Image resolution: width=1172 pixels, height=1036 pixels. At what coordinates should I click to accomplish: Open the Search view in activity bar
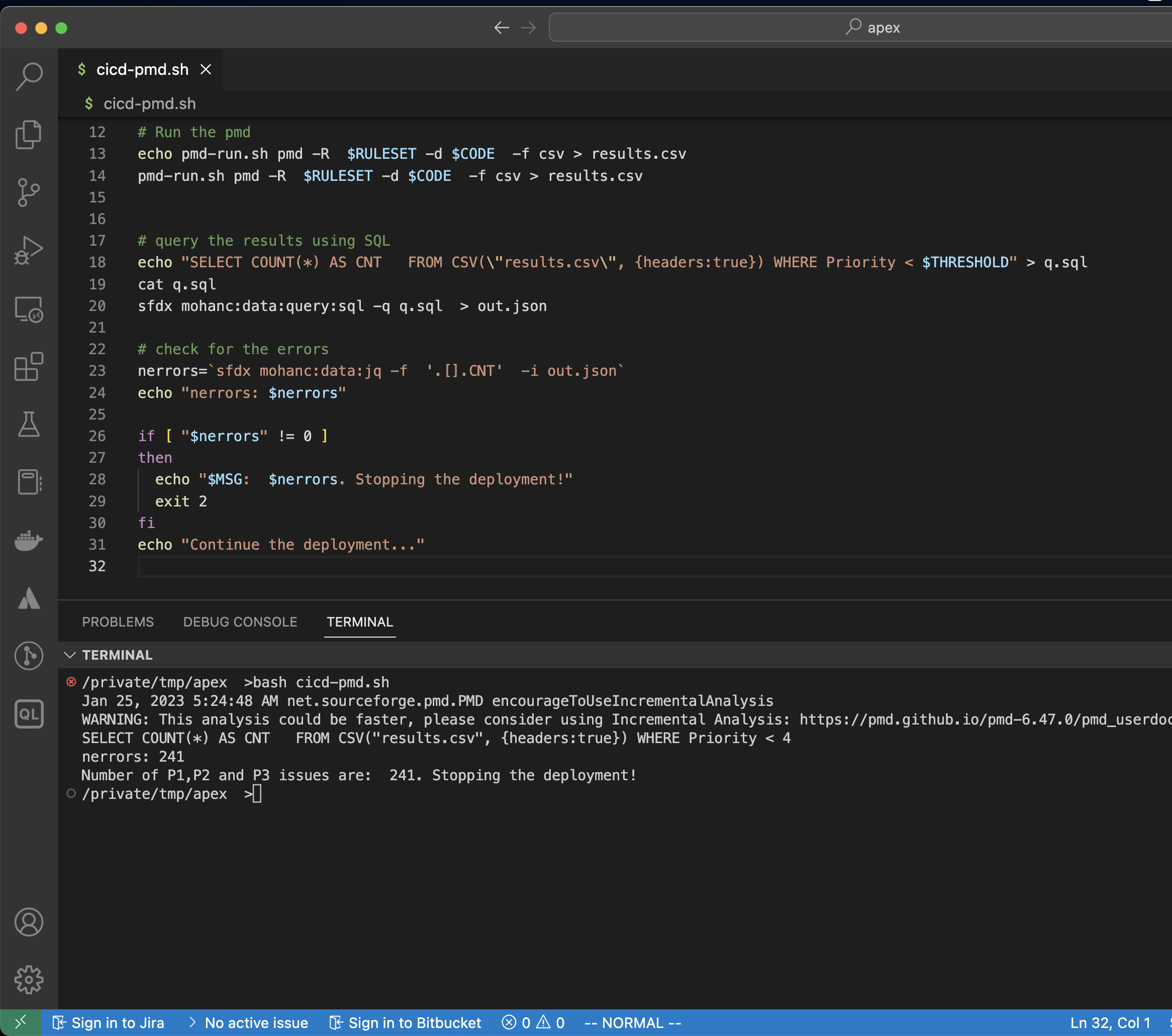point(29,76)
